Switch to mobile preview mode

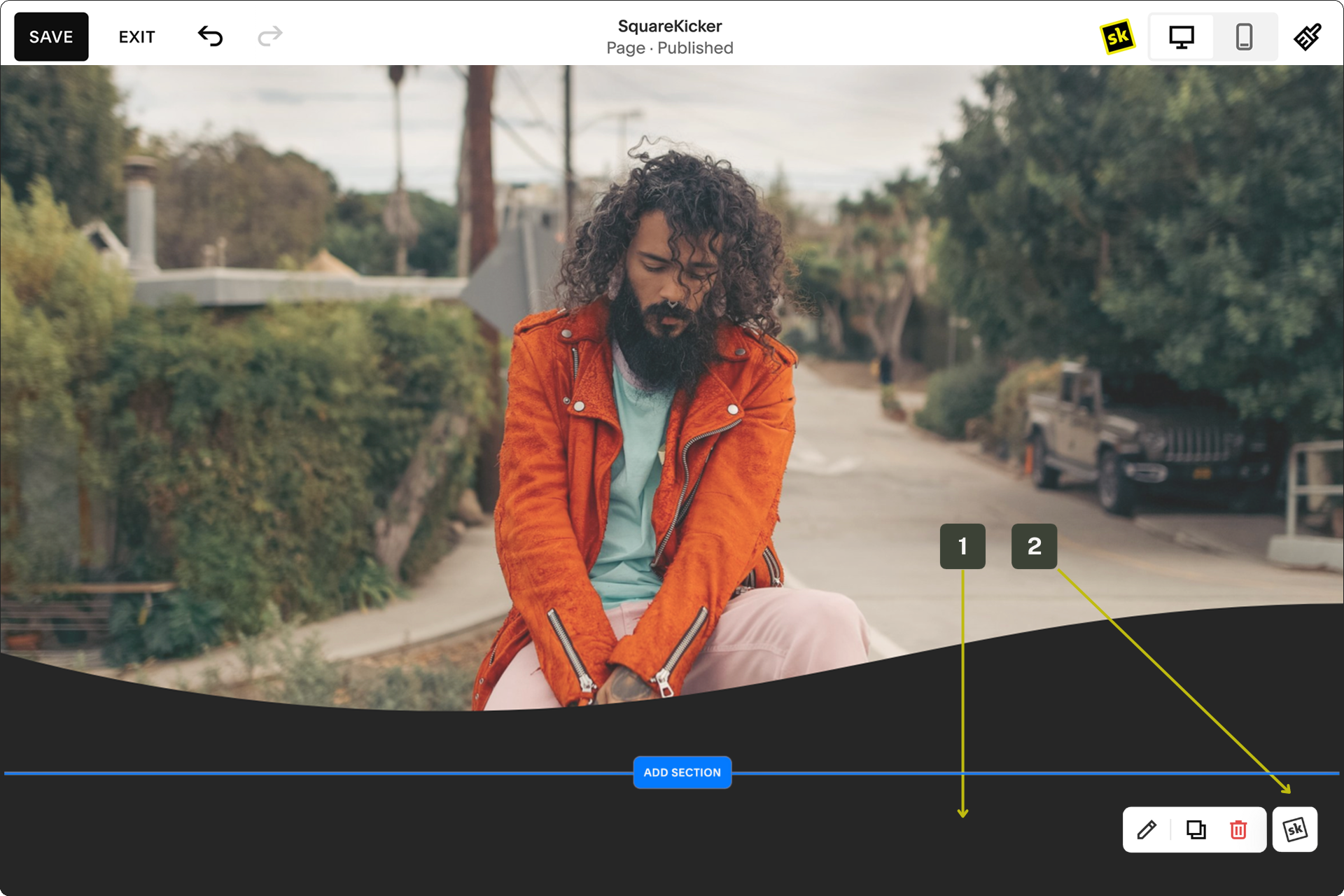pyautogui.click(x=1243, y=36)
